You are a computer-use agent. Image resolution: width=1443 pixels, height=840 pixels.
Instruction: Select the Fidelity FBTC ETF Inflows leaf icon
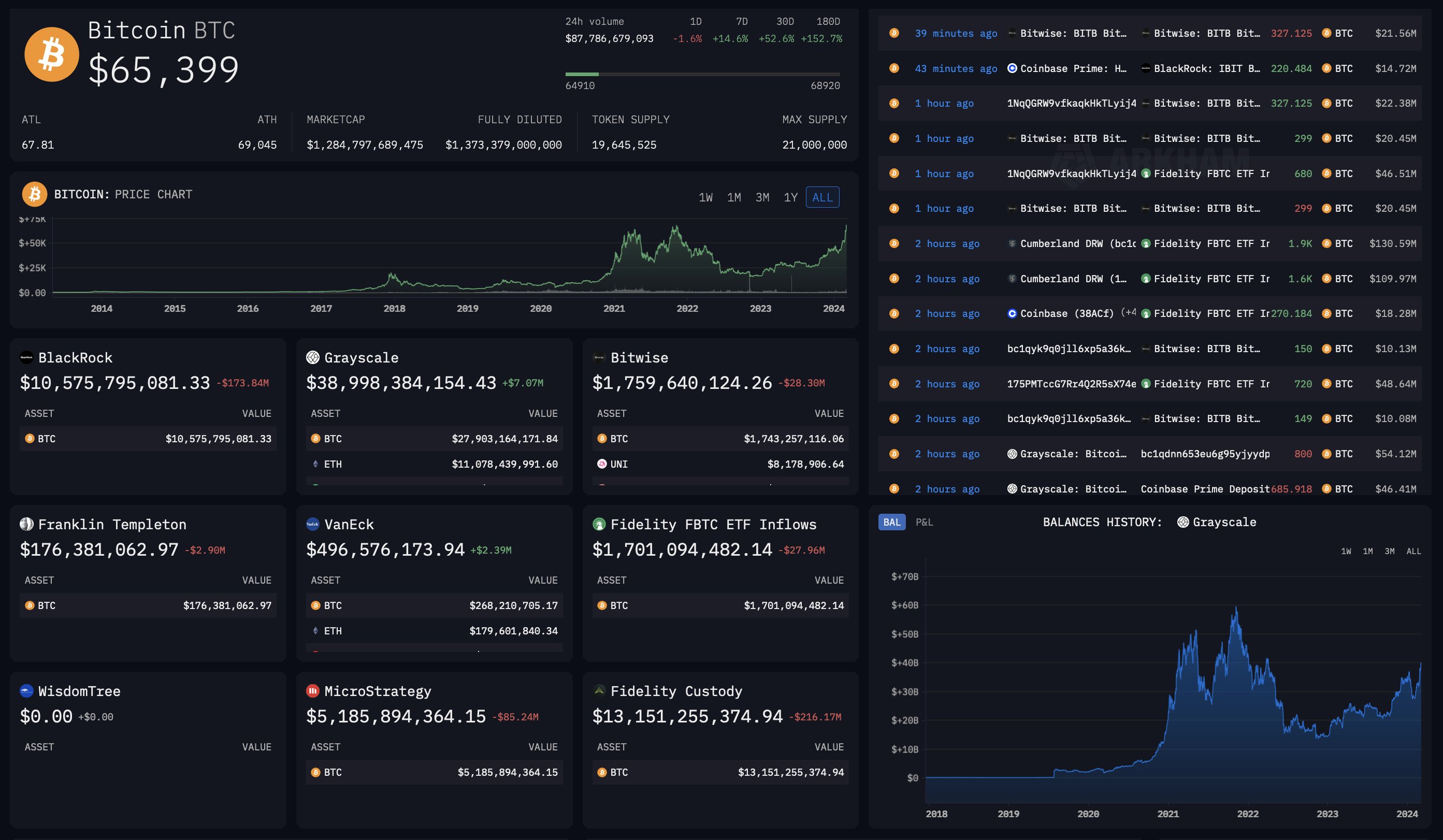[599, 524]
